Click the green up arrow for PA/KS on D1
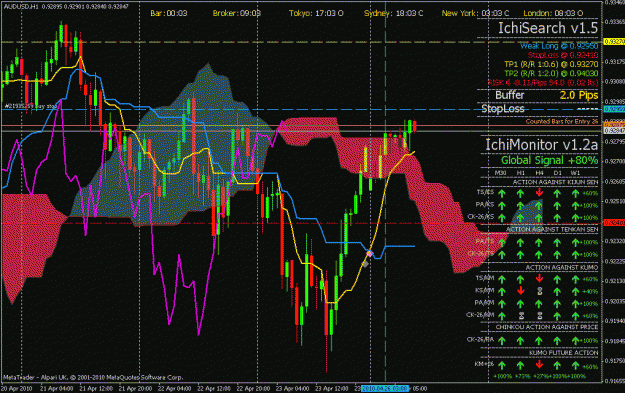 [x=557, y=206]
